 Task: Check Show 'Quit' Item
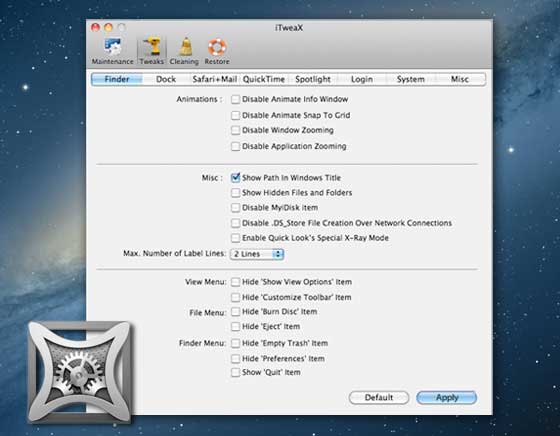pyautogui.click(x=235, y=372)
